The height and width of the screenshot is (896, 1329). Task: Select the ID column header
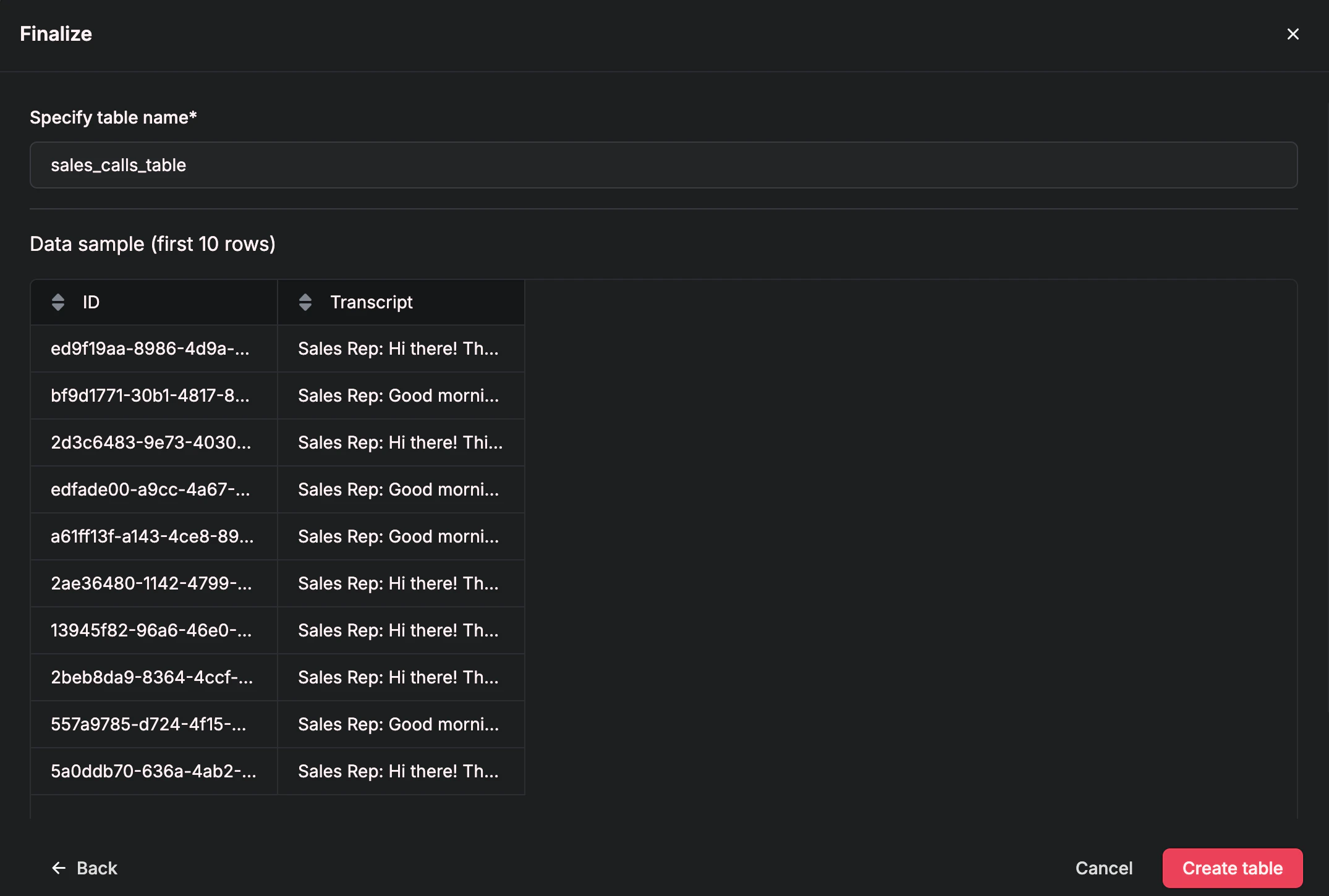tap(91, 302)
